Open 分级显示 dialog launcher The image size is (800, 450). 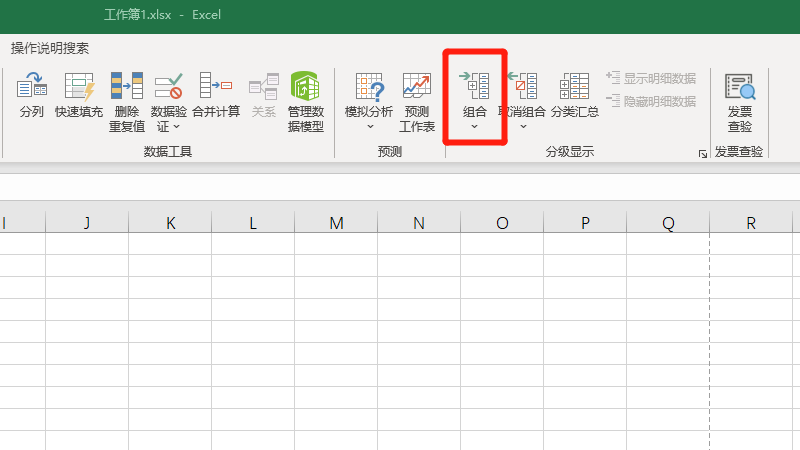(x=702, y=153)
